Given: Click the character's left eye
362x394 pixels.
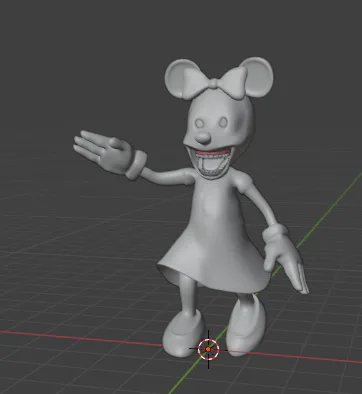Looking at the screenshot, I should coord(200,123).
